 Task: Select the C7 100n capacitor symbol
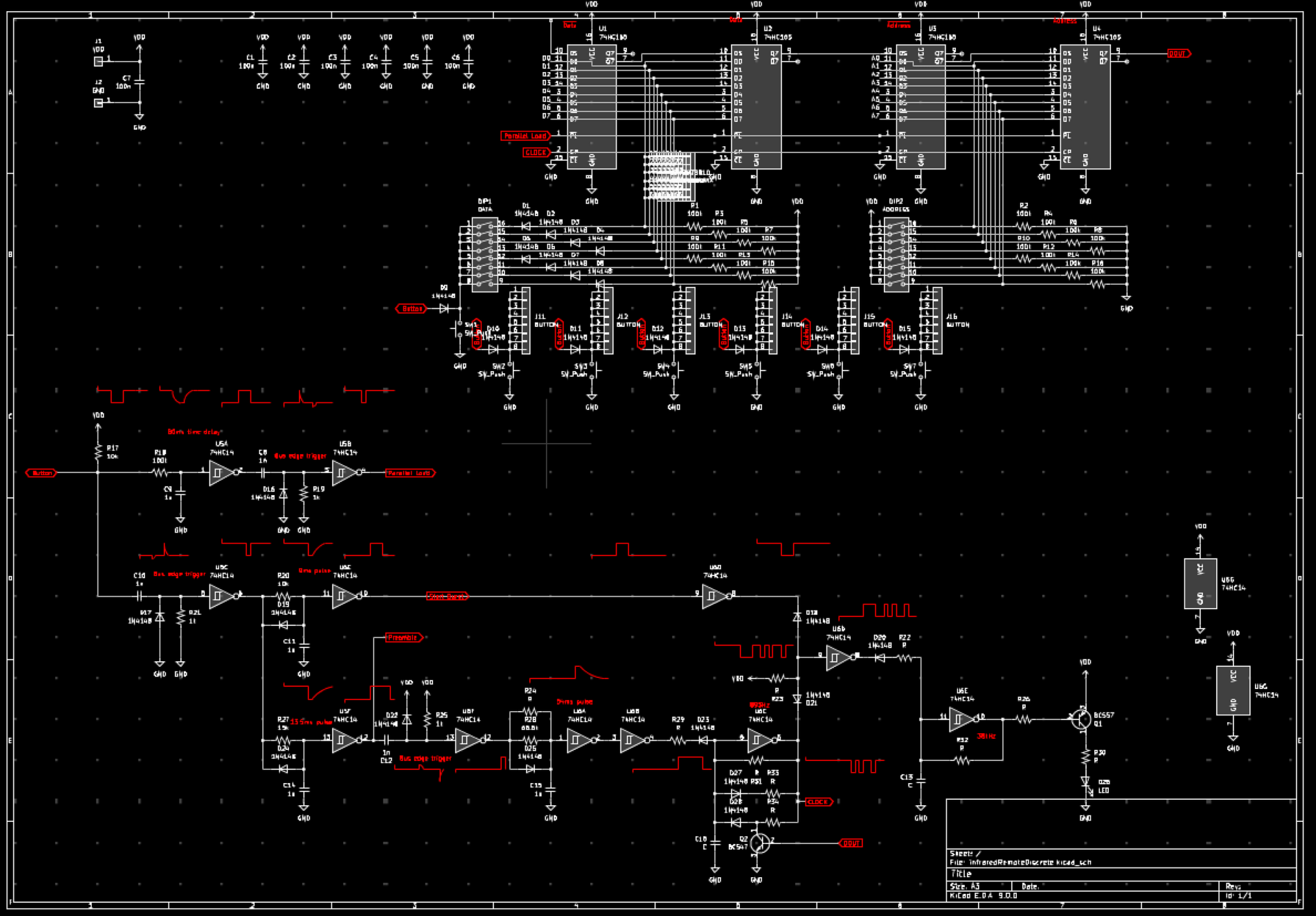pyautogui.click(x=139, y=83)
